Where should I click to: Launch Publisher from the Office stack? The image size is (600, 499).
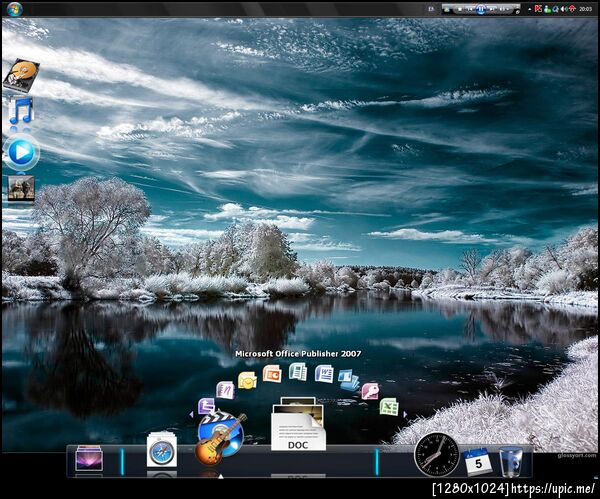click(298, 372)
